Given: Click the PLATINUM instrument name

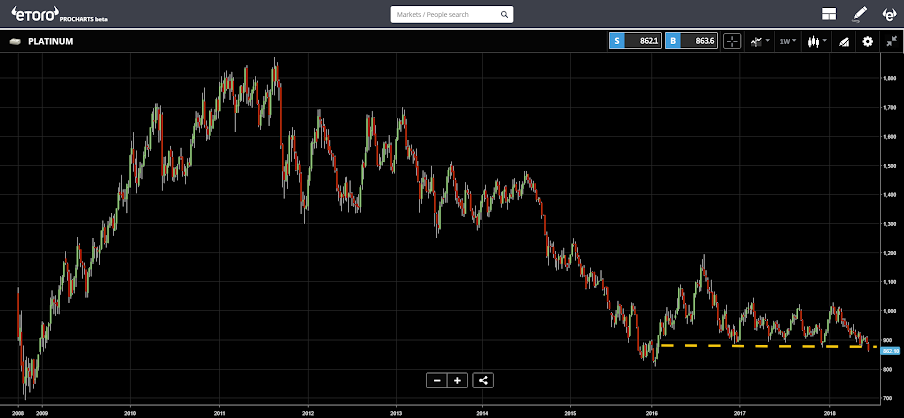Looking at the screenshot, I should tap(51, 42).
